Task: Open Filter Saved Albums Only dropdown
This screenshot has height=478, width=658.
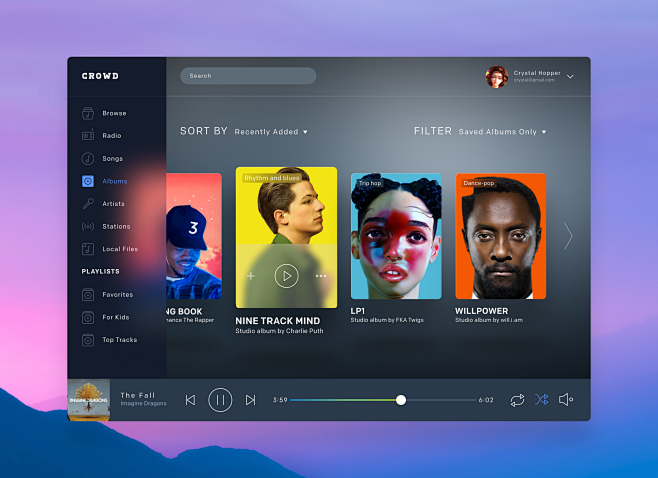Action: tap(502, 132)
